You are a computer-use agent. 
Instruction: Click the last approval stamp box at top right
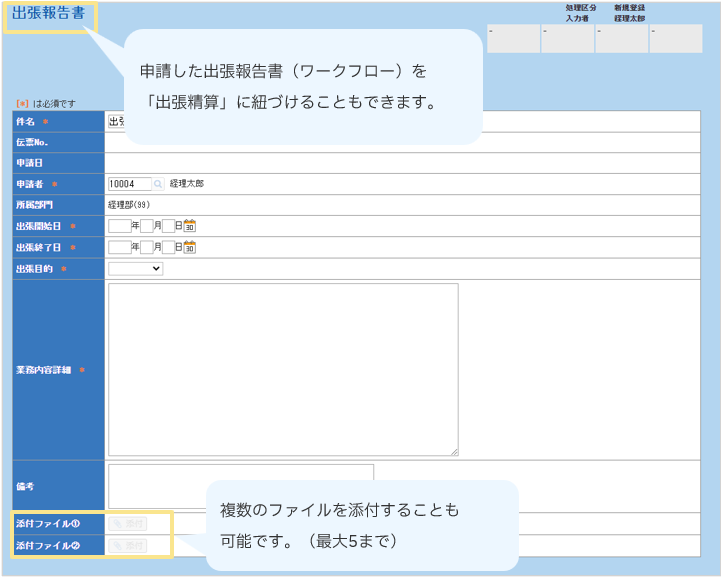coord(675,38)
